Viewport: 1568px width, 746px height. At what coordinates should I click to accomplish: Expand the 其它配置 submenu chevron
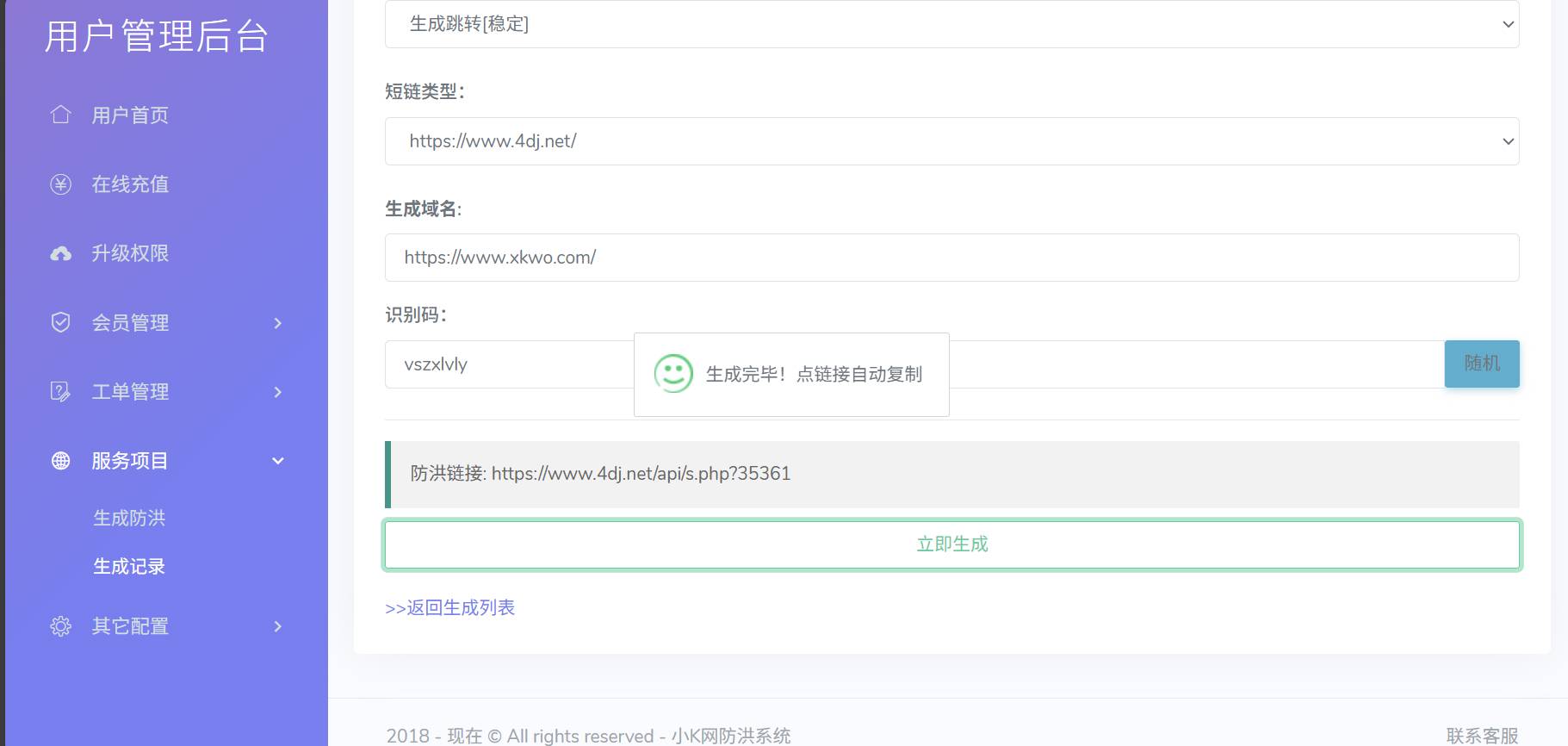[x=277, y=626]
